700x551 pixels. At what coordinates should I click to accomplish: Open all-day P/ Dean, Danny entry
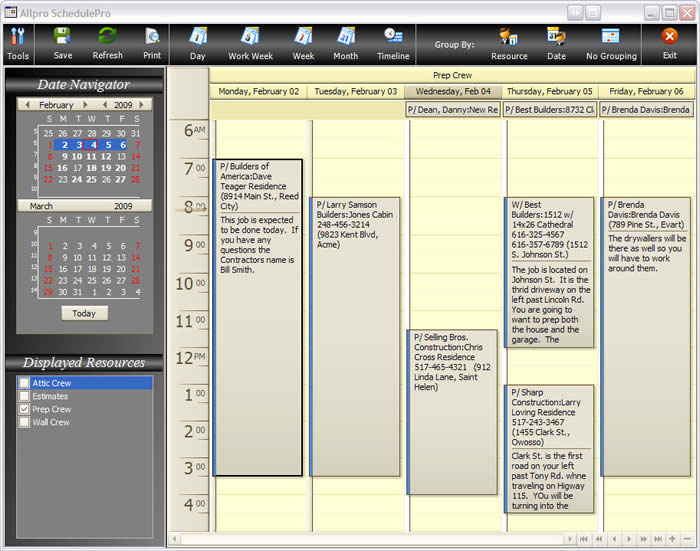453,110
